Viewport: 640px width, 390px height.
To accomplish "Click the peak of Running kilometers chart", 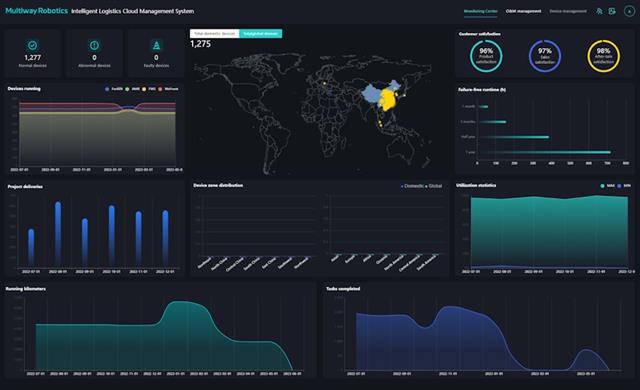I will pyautogui.click(x=180, y=302).
